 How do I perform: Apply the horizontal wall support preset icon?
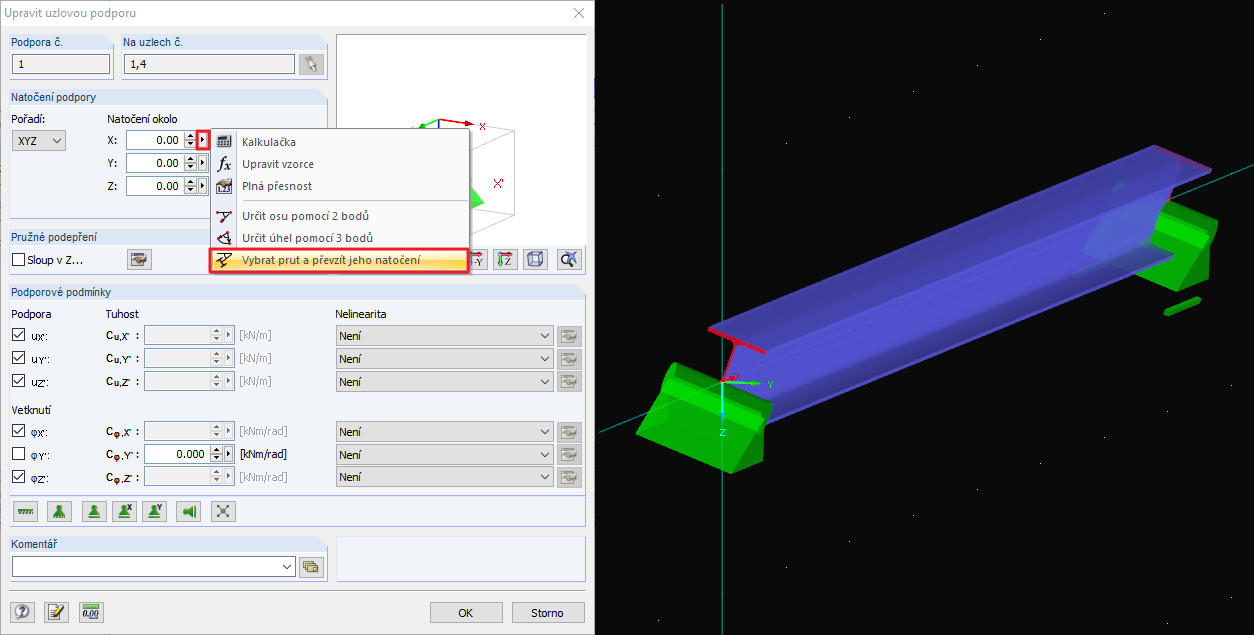point(188,511)
